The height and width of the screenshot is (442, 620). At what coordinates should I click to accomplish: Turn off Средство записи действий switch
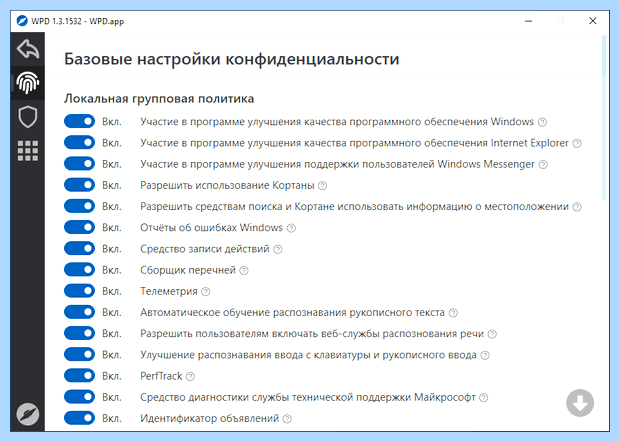point(79,248)
